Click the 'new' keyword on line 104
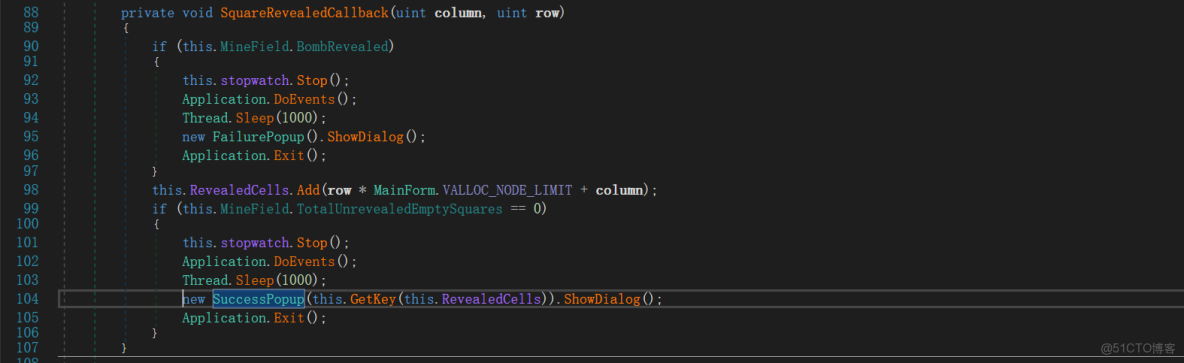This screenshot has height=363, width=1184. [x=194, y=299]
